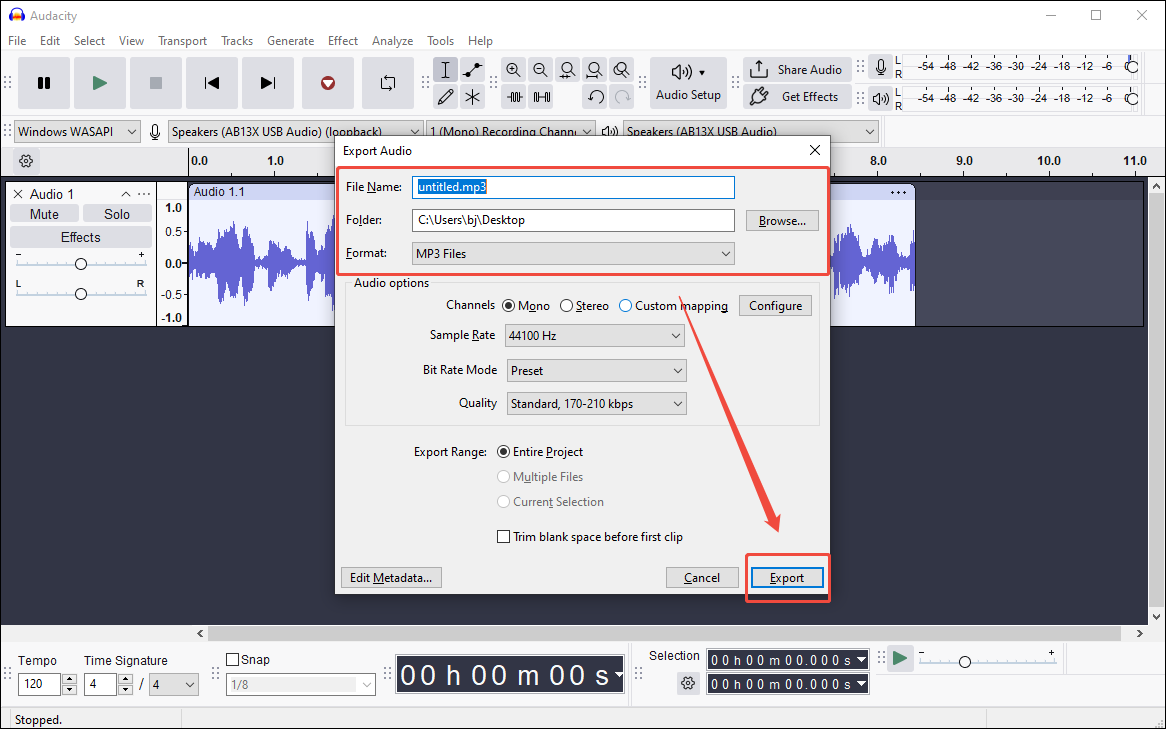
Task: Toggle the Loop playback button
Action: pos(387,83)
